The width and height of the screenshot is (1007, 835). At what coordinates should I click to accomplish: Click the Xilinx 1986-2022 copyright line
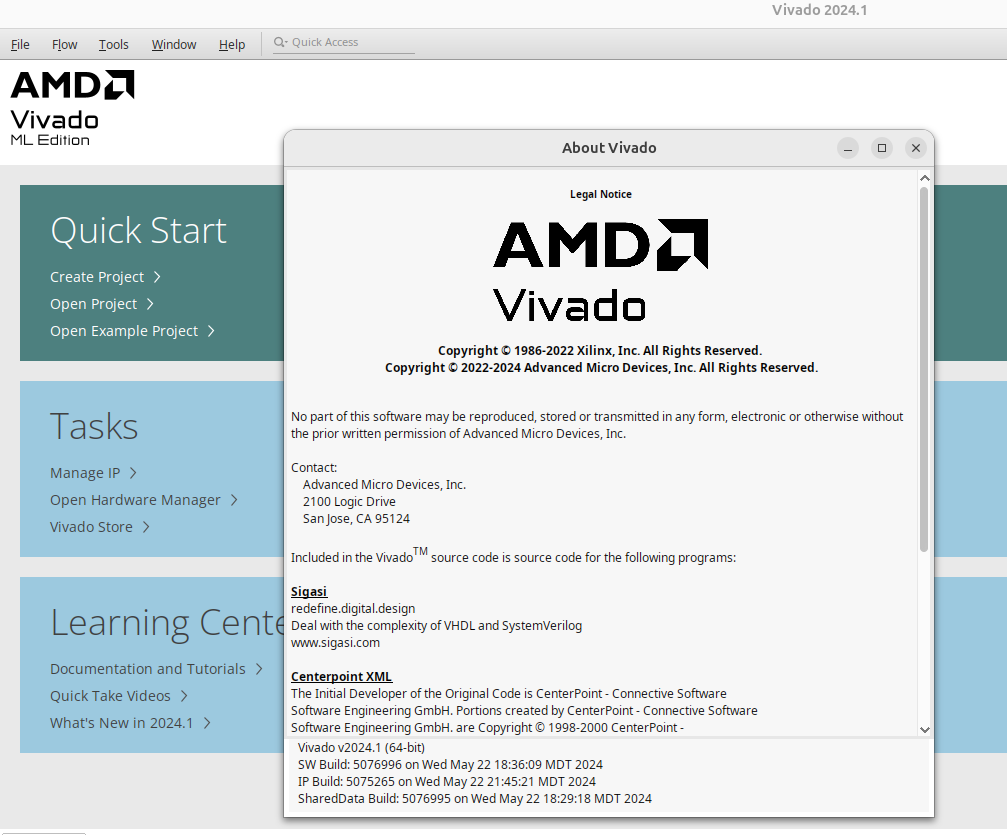pos(600,351)
